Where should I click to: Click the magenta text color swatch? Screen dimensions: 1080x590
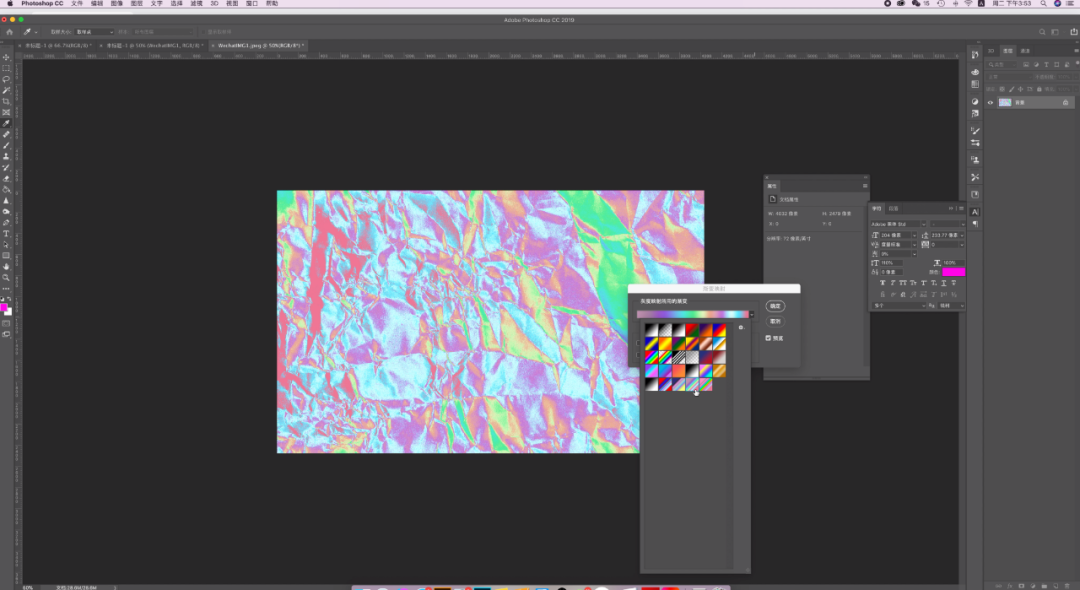click(953, 272)
